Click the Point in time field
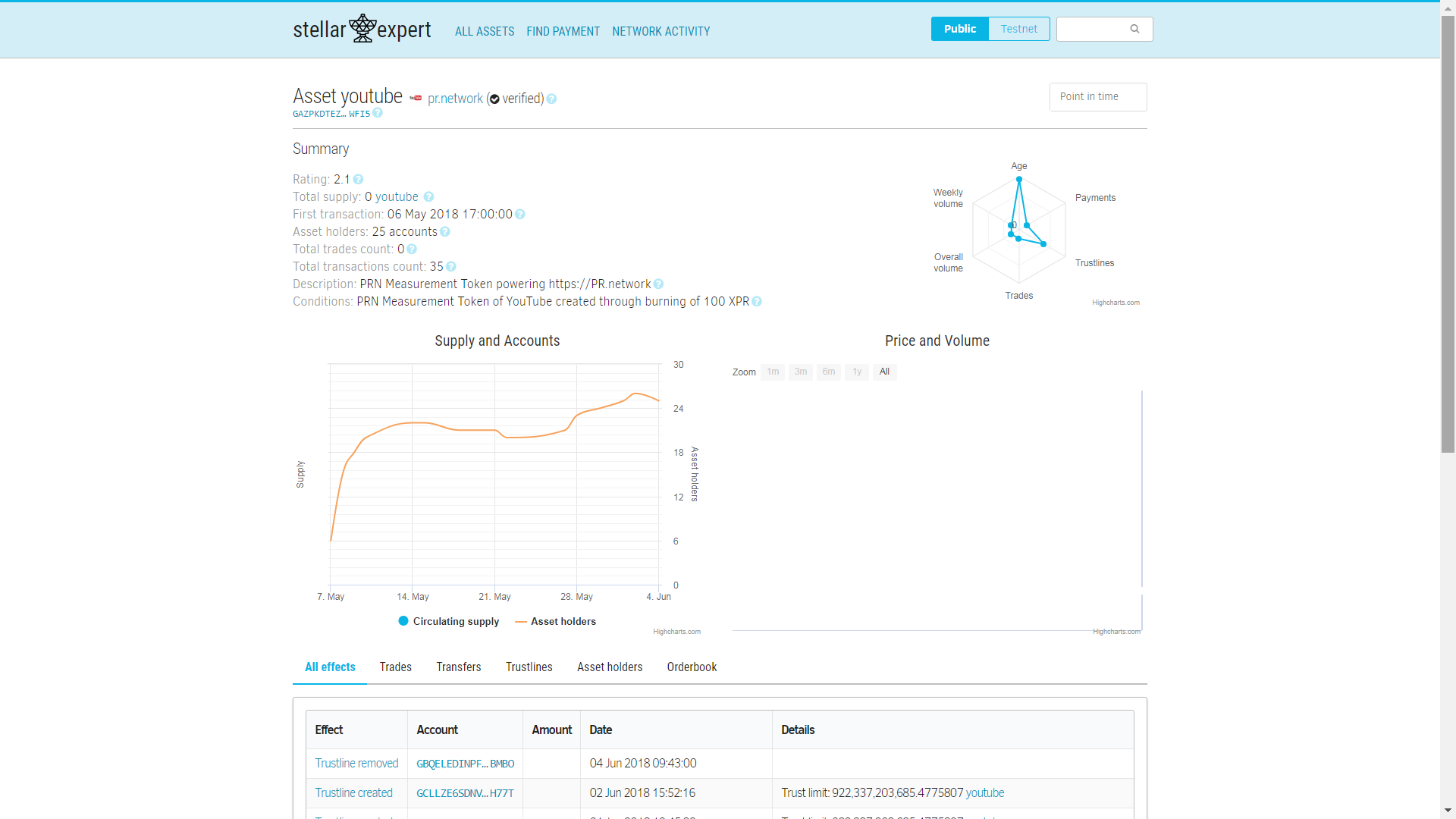Viewport: 1456px width, 819px height. click(1098, 97)
